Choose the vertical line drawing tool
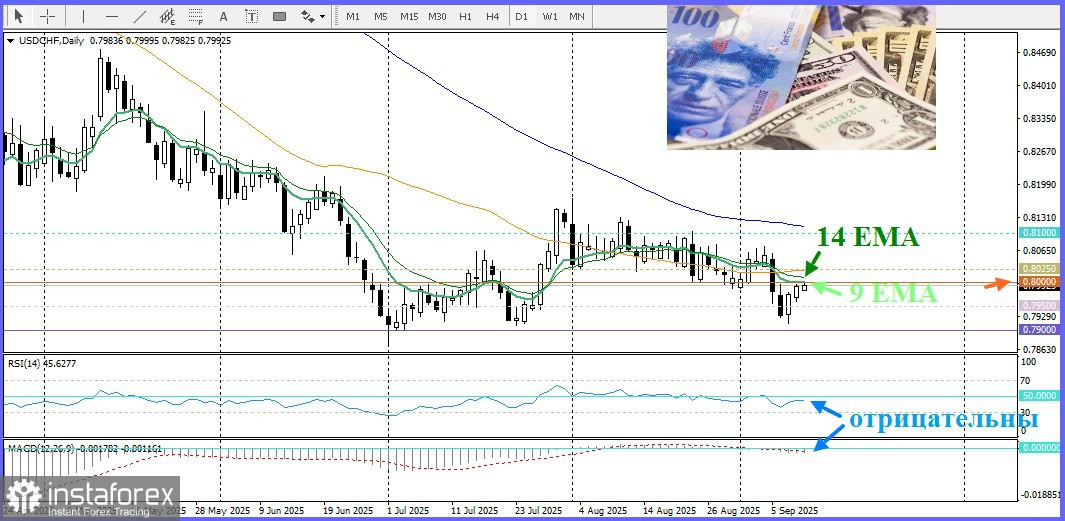Viewport: 1065px width, 521px height. 84,16
